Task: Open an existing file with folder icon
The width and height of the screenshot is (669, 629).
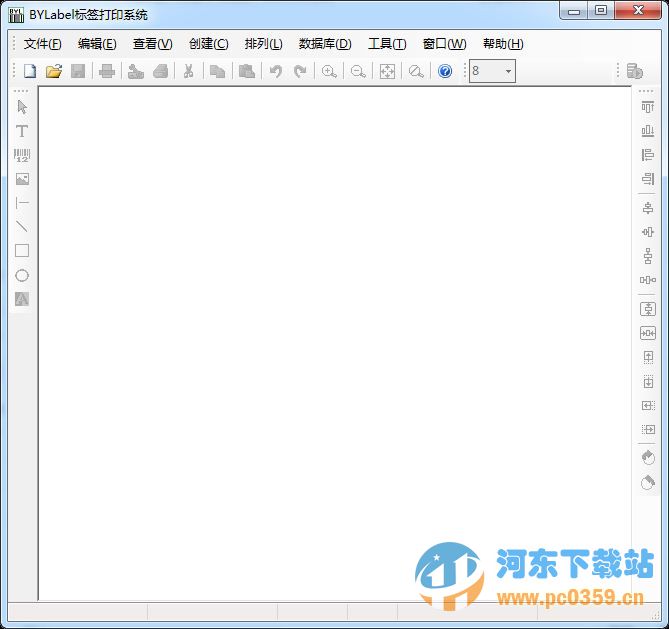Action: pyautogui.click(x=54, y=71)
